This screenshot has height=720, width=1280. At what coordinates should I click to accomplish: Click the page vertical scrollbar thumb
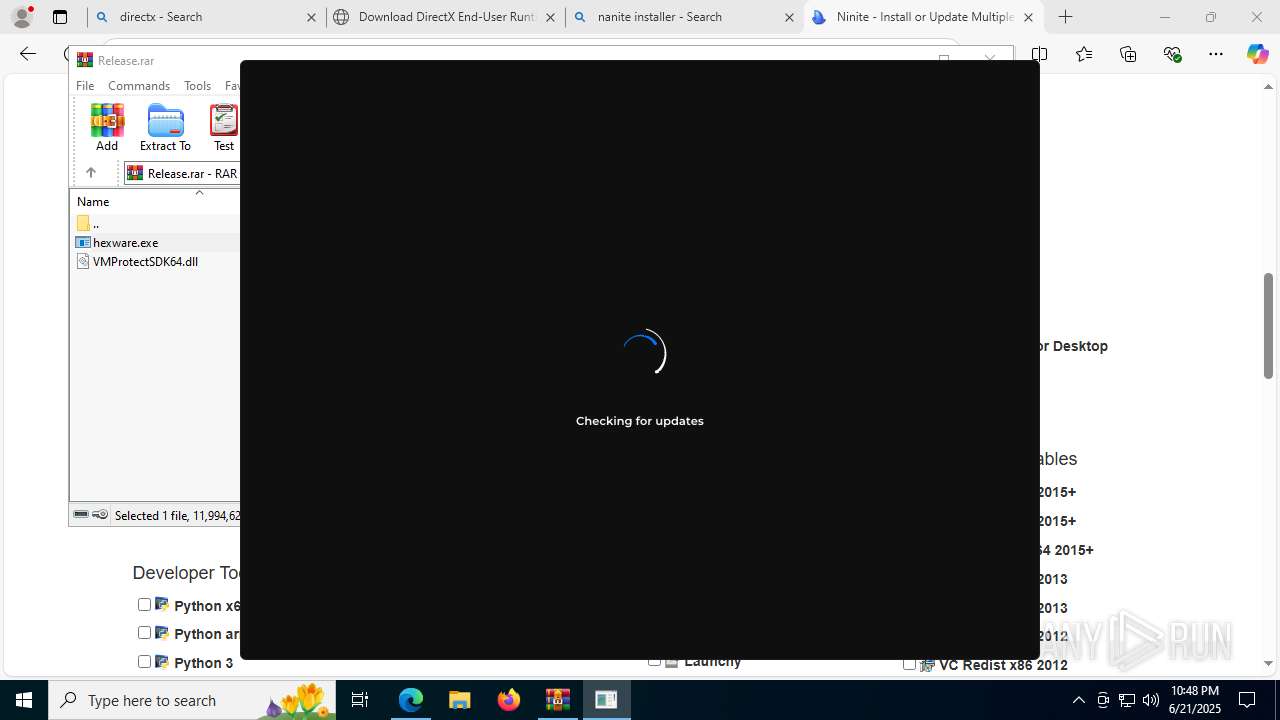[x=1268, y=326]
